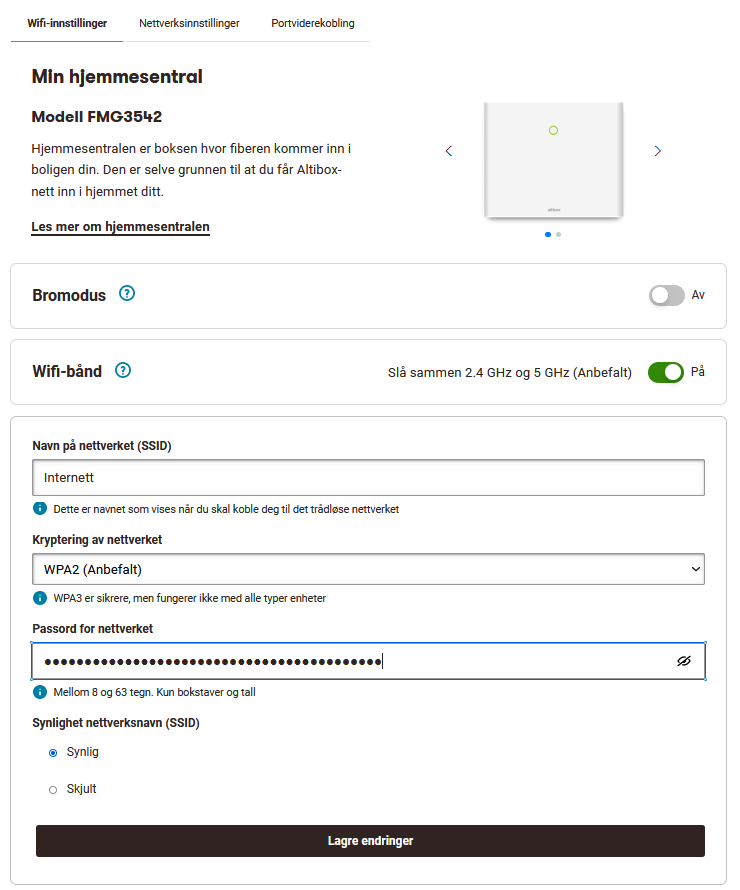Image resolution: width=740 pixels, height=890 pixels.
Task: Show next image with right carousel arrow
Action: 657,151
